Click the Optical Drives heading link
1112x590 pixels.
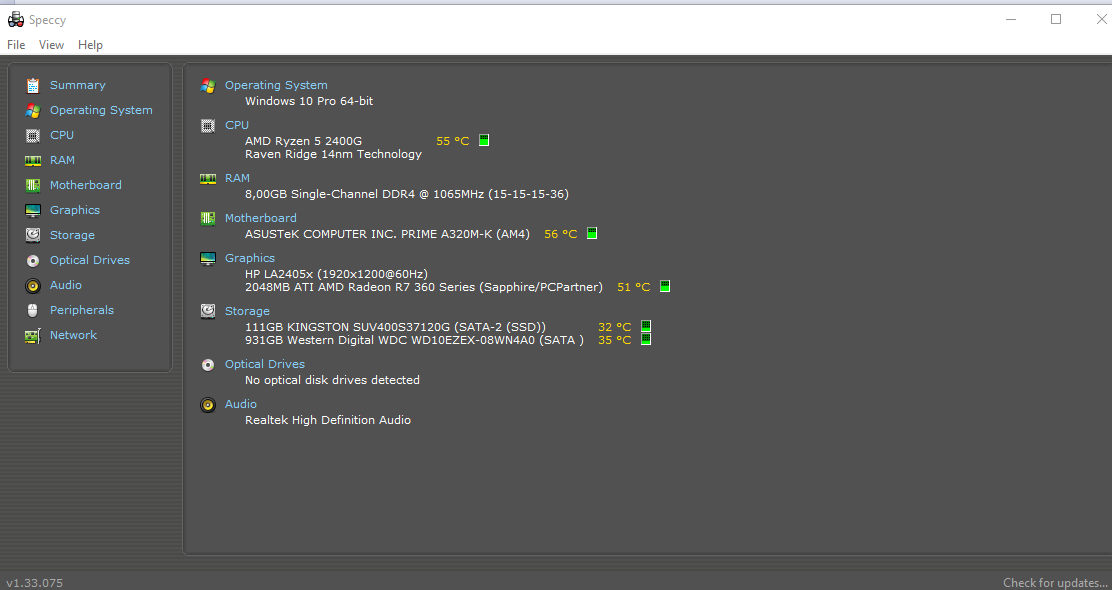pos(265,364)
